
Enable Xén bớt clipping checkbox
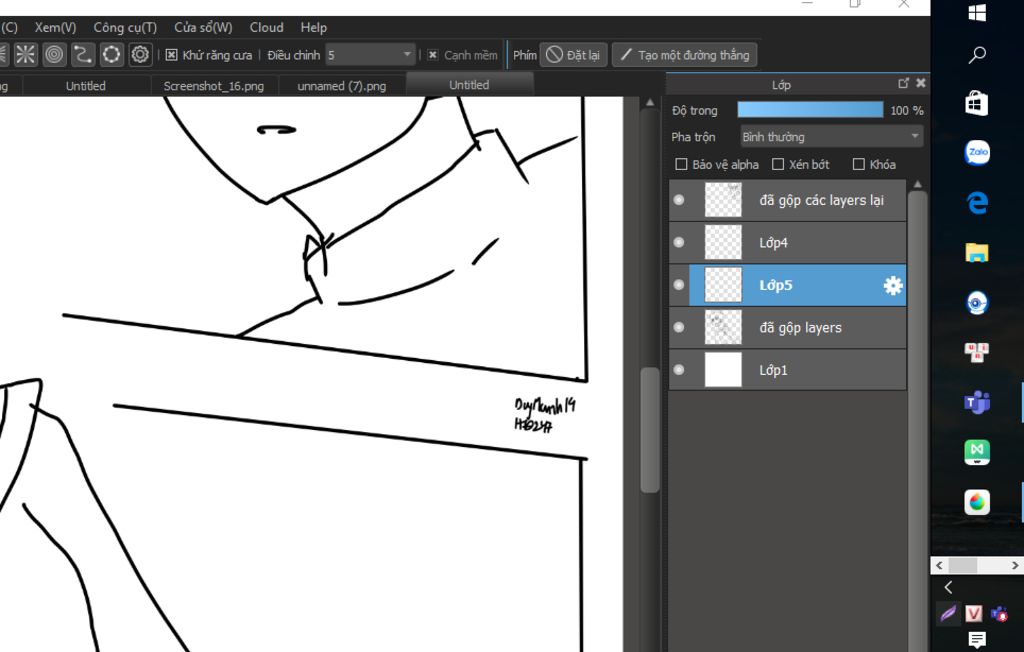(x=778, y=164)
